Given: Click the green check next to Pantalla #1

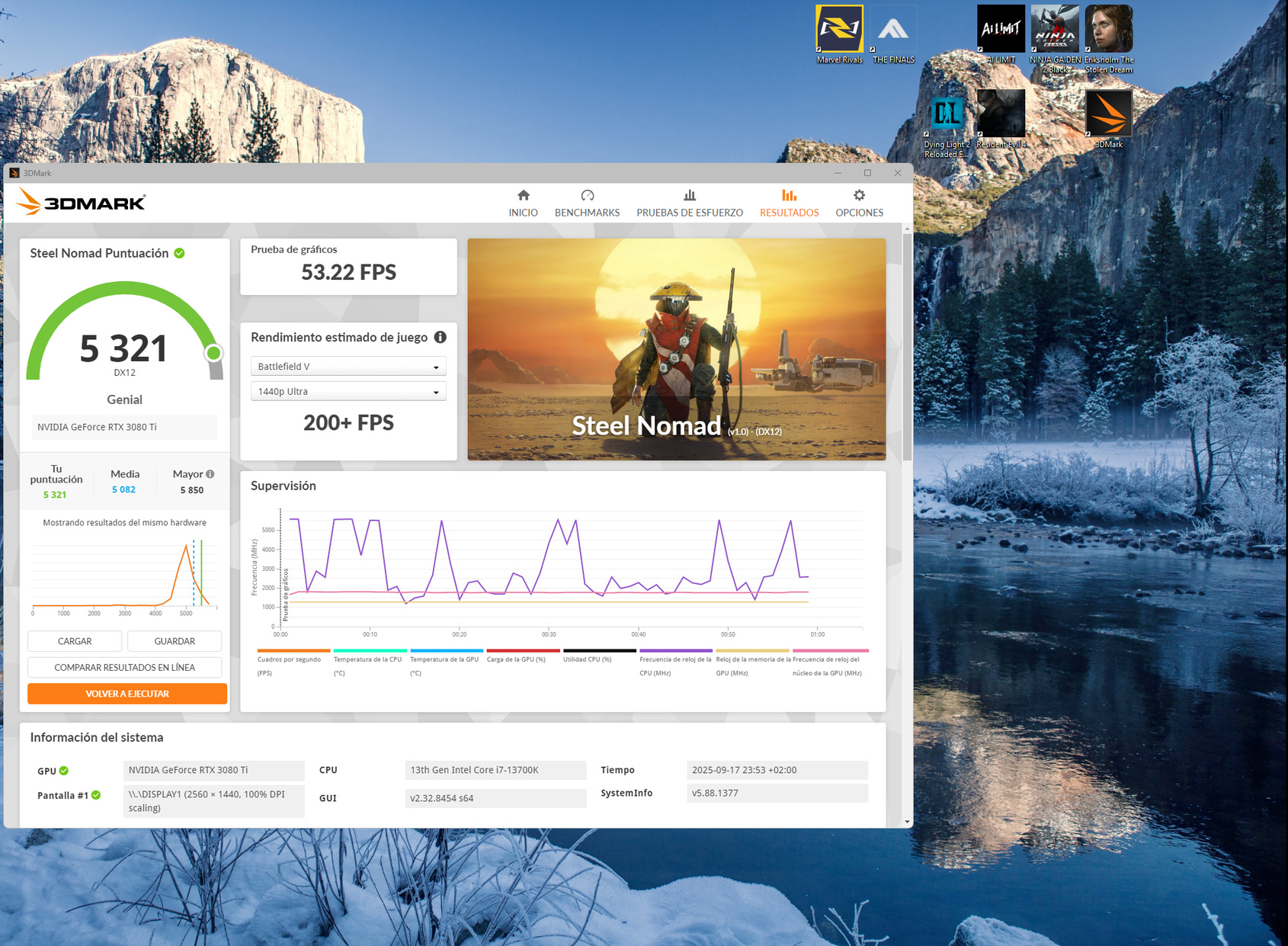Looking at the screenshot, I should pos(96,795).
